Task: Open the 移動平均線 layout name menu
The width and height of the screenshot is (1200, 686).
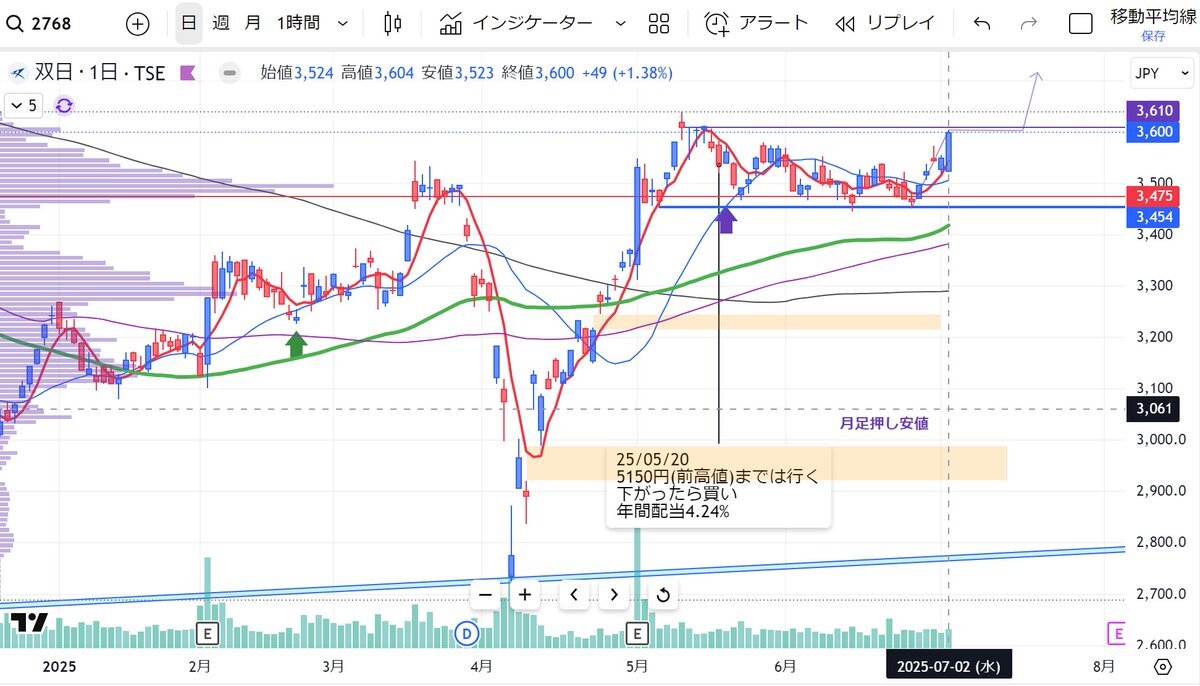Action: pyautogui.click(x=1153, y=16)
